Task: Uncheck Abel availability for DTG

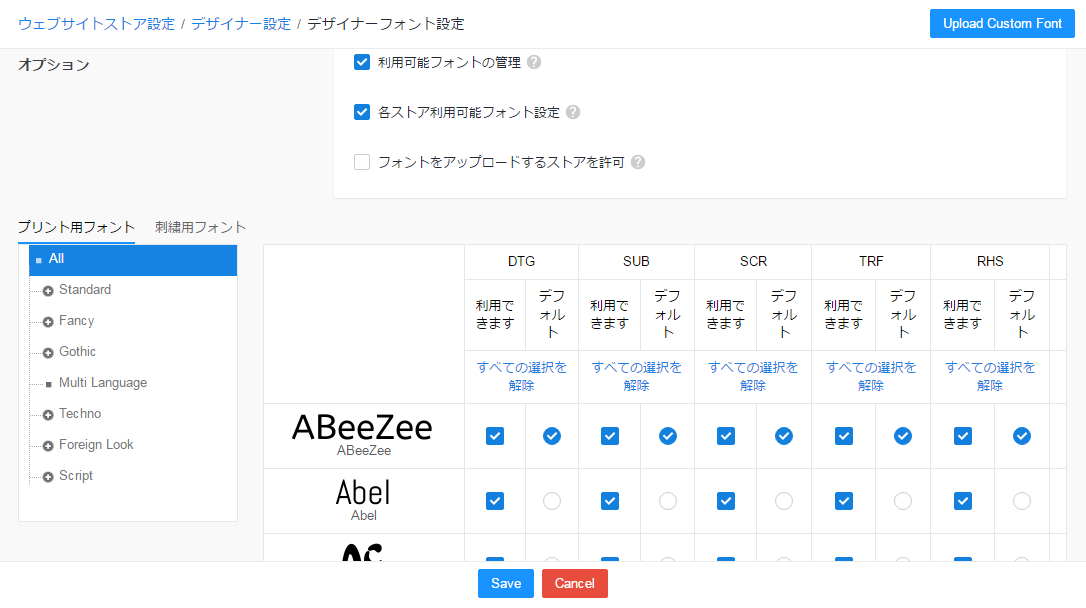Action: [x=495, y=501]
